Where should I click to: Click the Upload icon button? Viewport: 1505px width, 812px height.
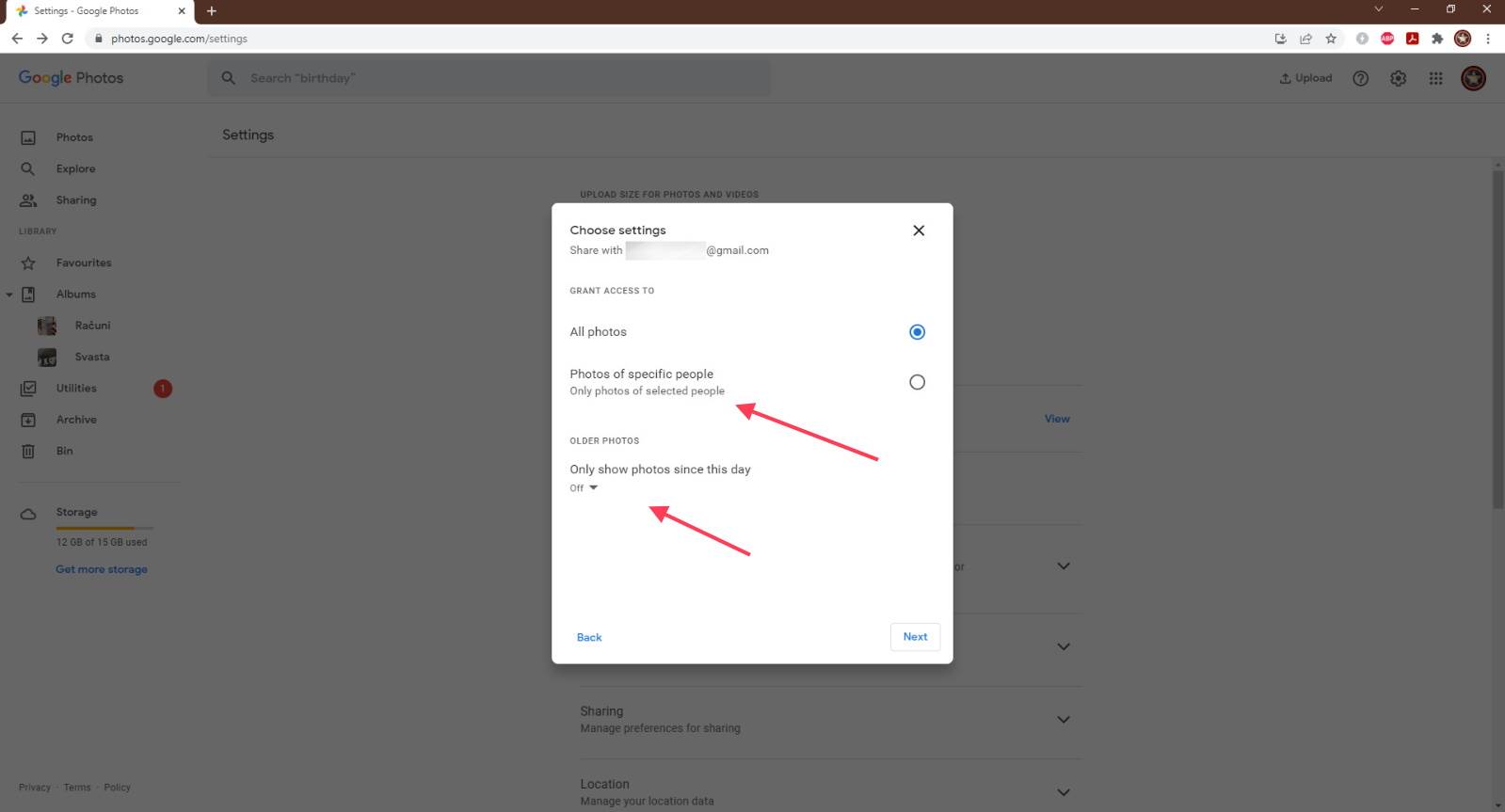1305,78
